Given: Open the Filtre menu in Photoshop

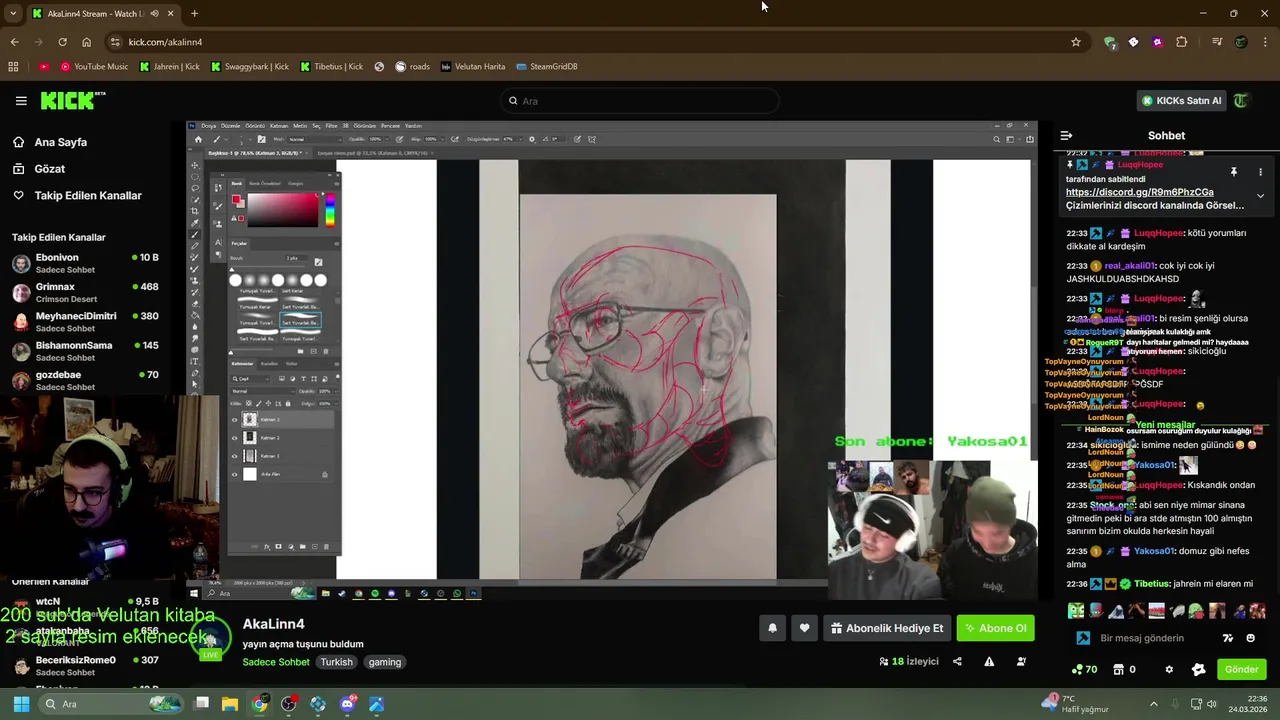Looking at the screenshot, I should pos(331,126).
